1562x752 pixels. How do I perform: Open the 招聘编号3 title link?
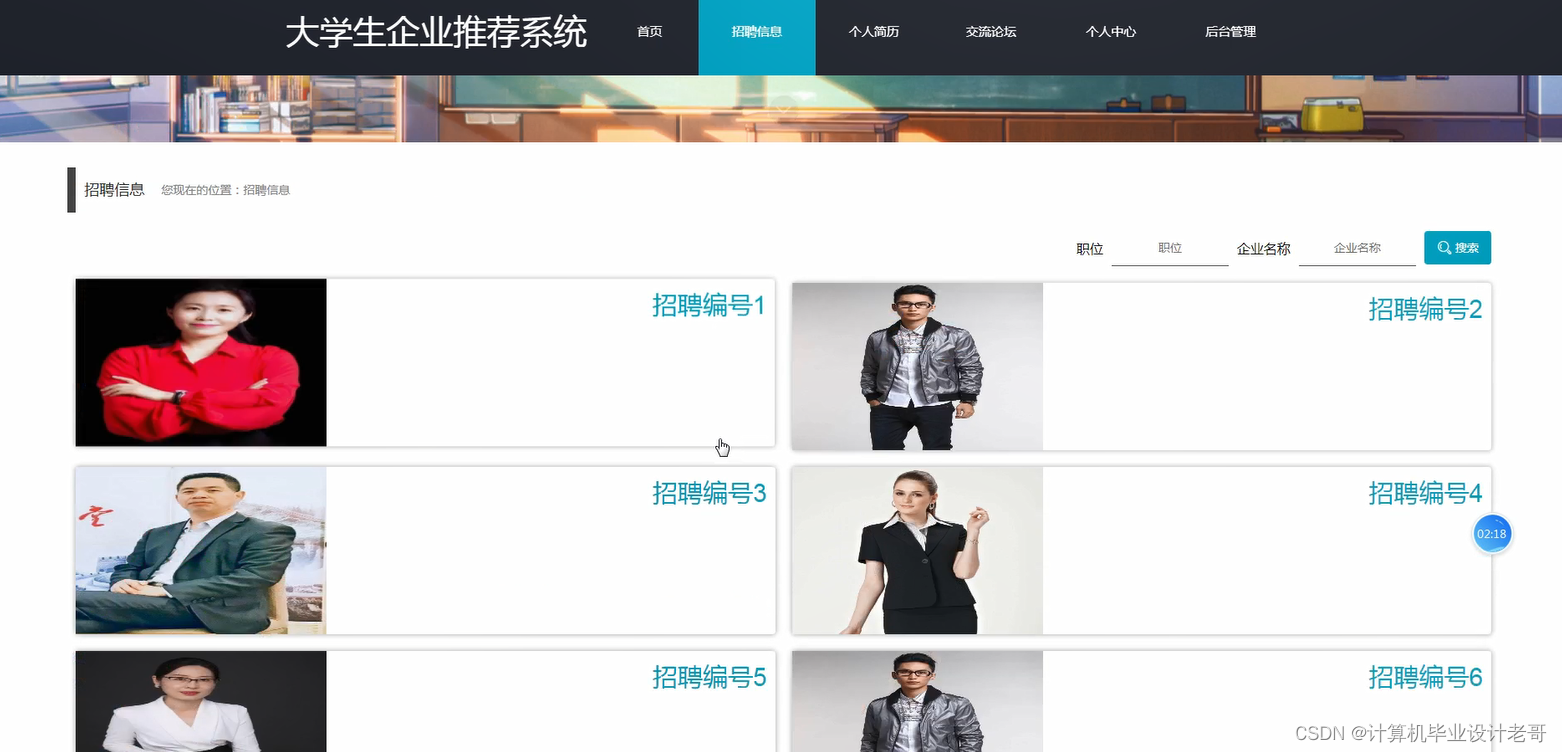[709, 493]
